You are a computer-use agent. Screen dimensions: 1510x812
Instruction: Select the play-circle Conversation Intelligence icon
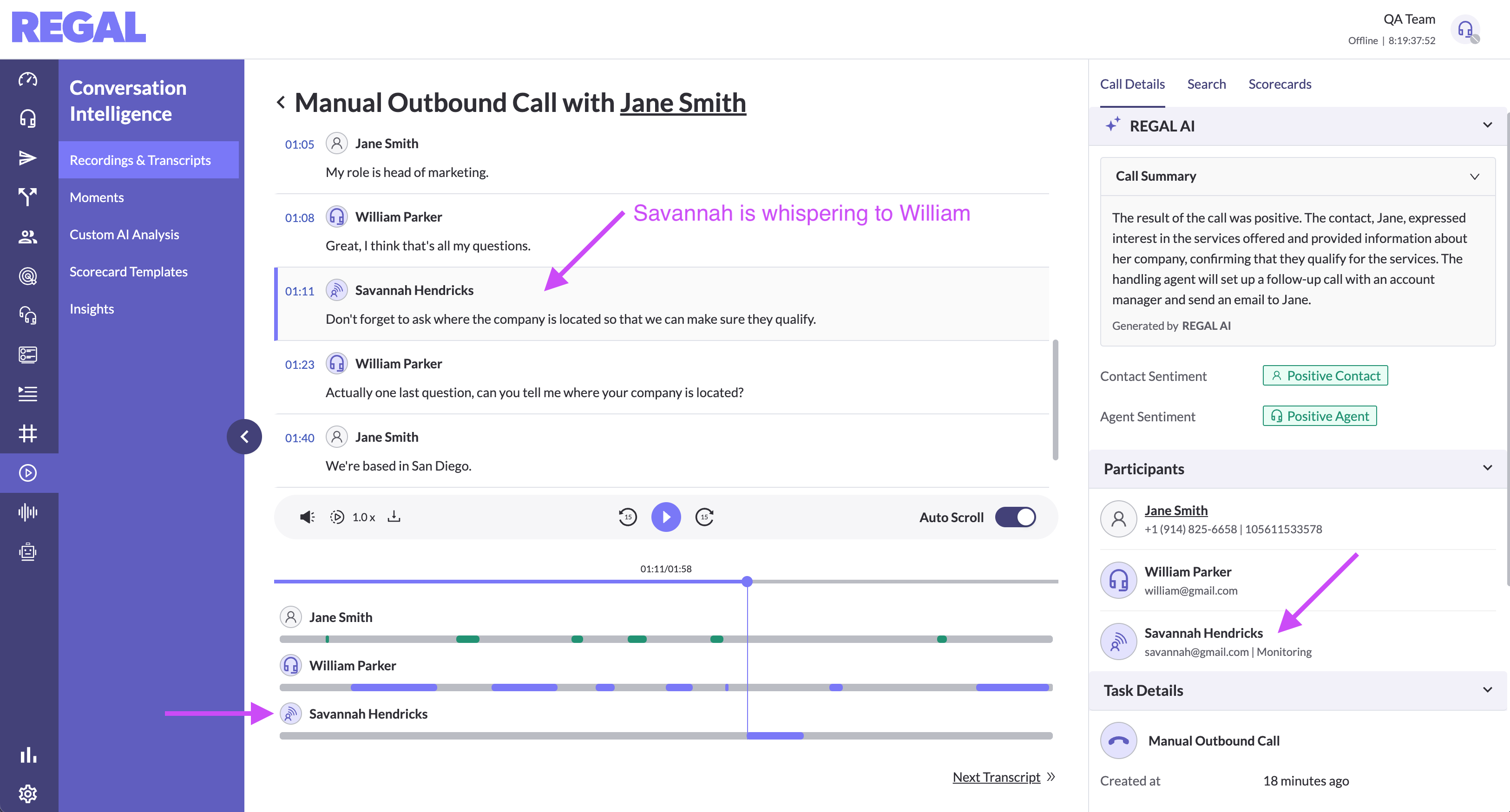(27, 472)
